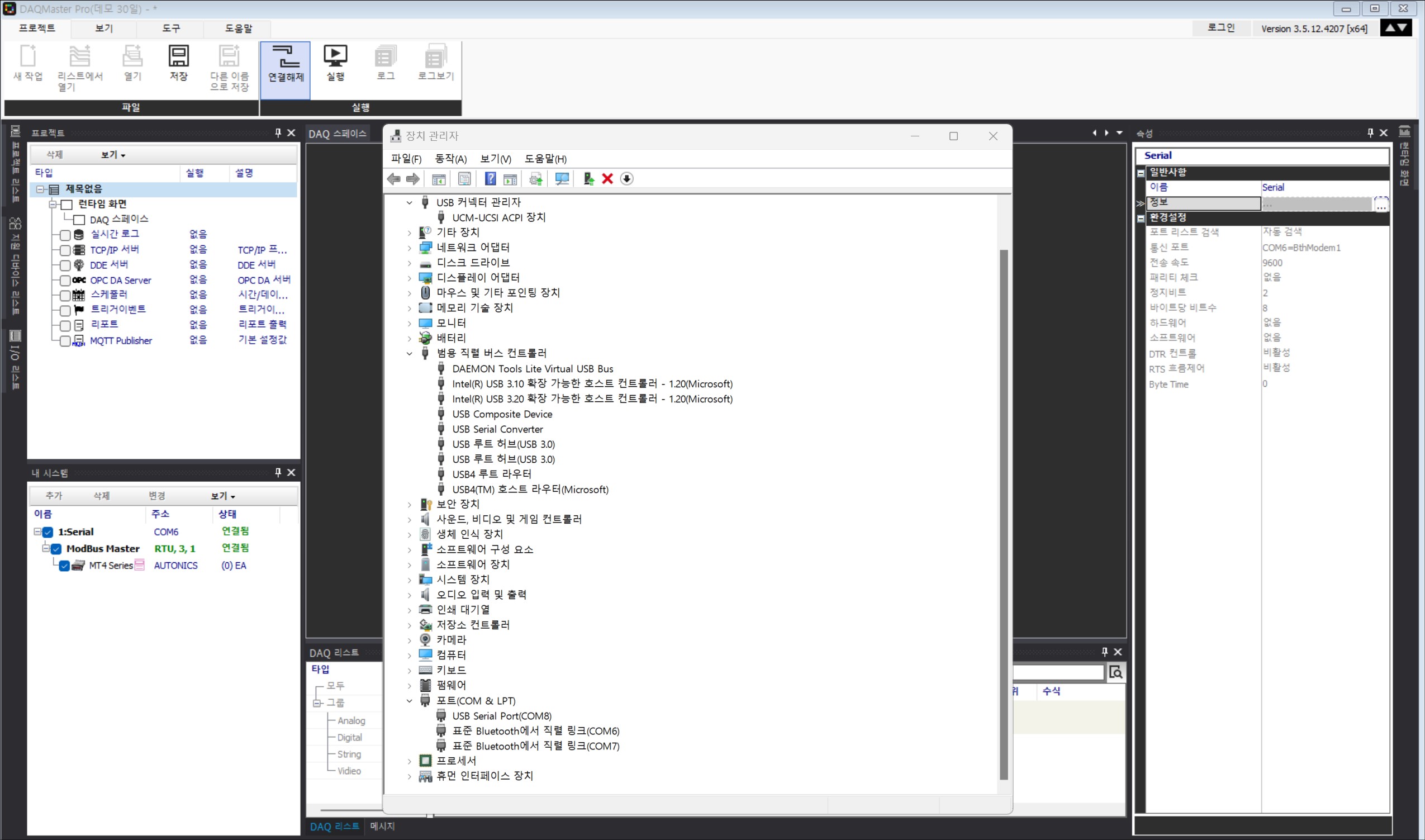The height and width of the screenshot is (840, 1425).
Task: Click the back arrow in Device Manager toolbar
Action: pos(394,179)
